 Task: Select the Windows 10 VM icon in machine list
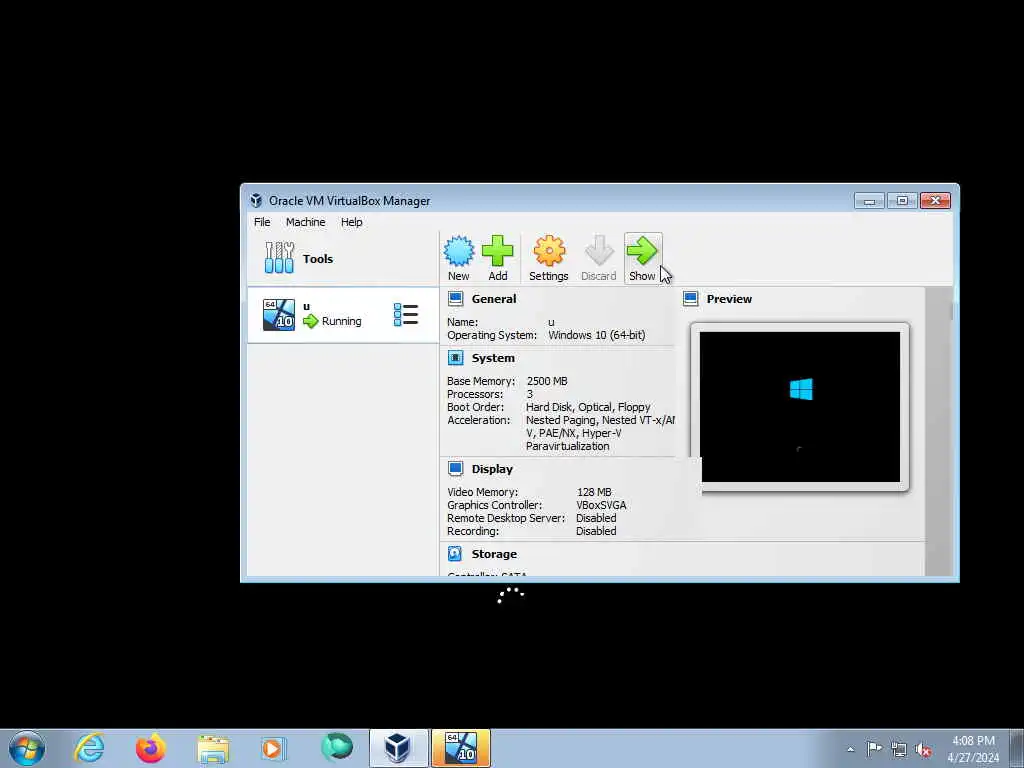pos(279,315)
